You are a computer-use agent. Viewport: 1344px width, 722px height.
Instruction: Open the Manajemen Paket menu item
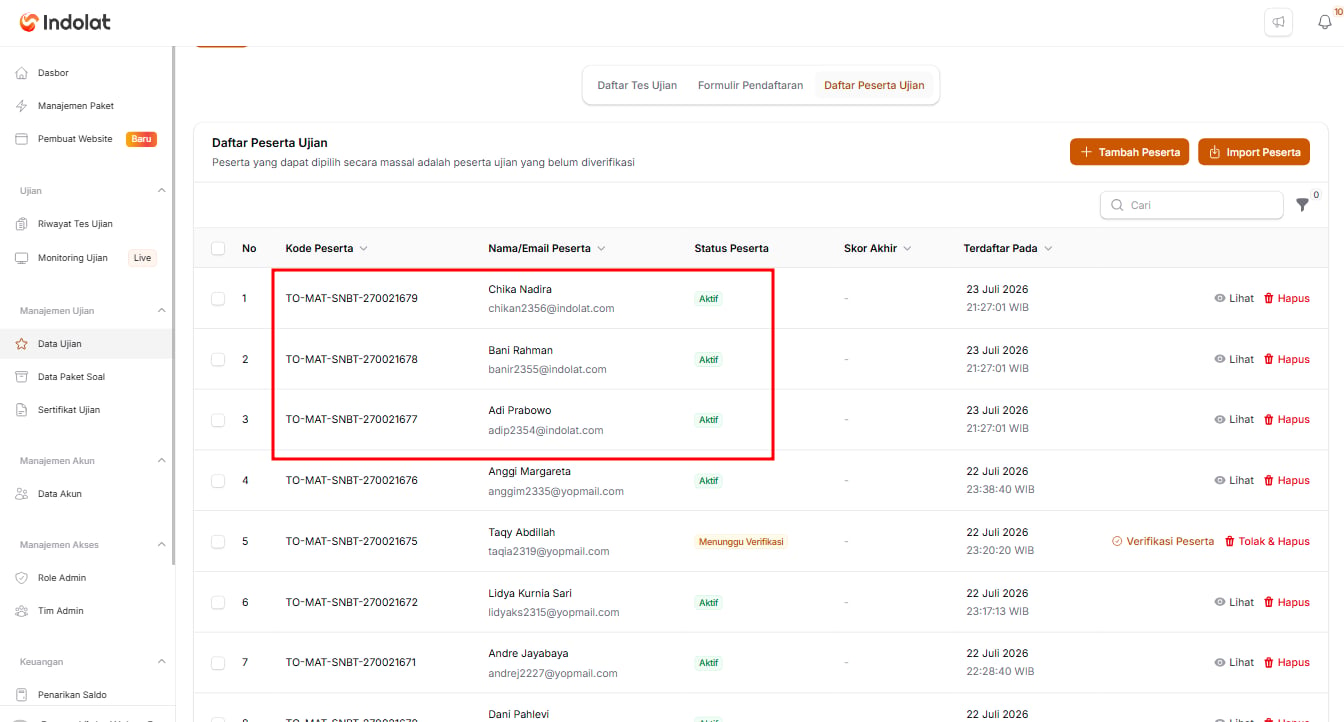click(x=87, y=106)
